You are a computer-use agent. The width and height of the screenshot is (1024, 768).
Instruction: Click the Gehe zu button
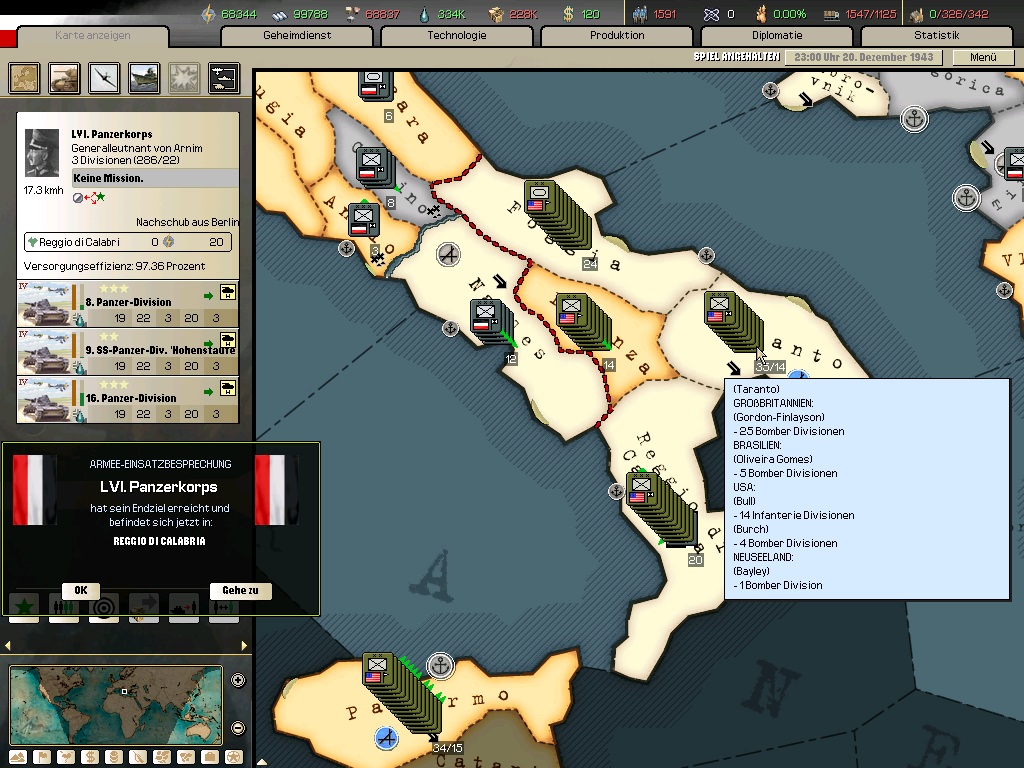tap(240, 590)
